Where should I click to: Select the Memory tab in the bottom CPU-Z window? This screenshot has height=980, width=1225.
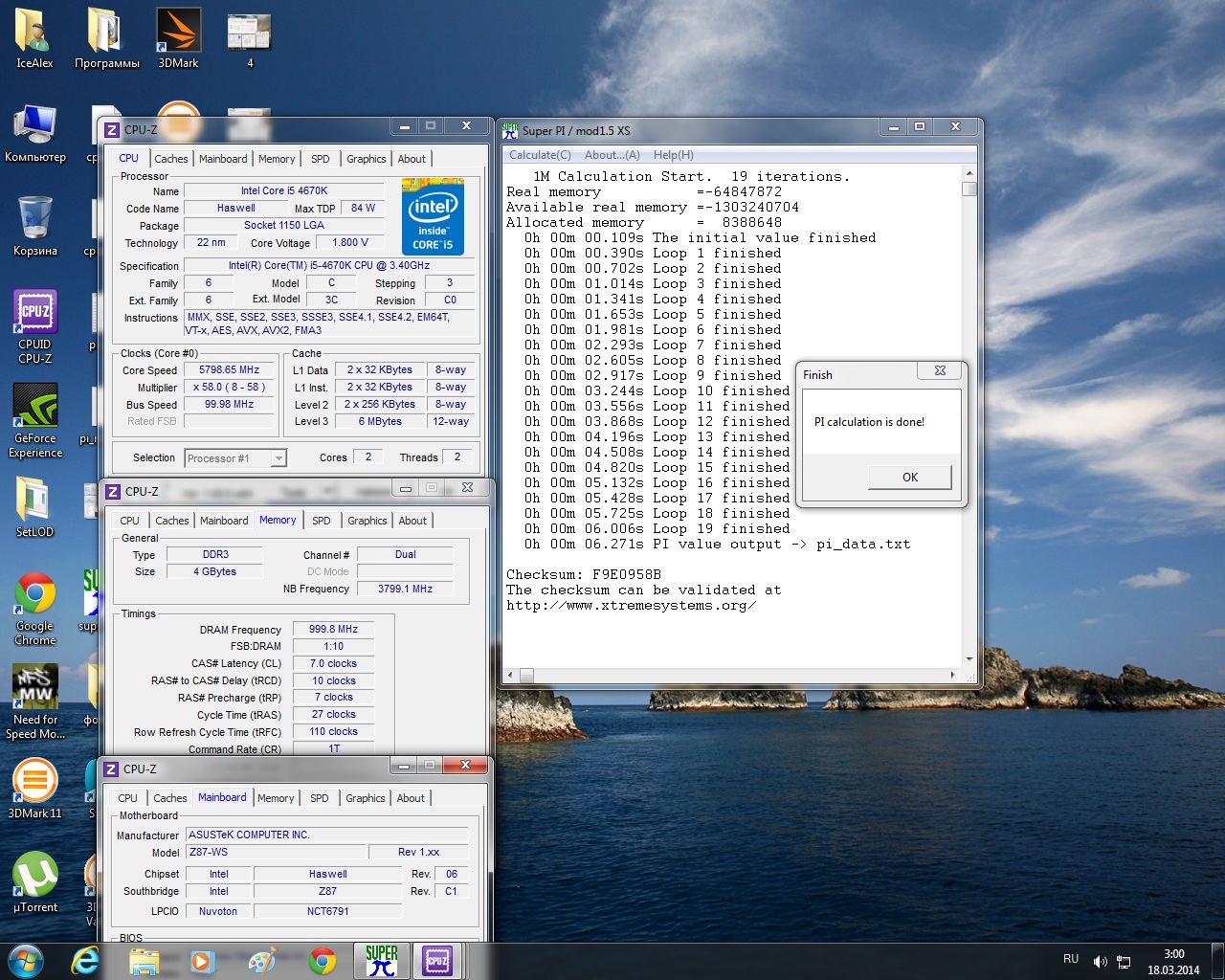276,798
